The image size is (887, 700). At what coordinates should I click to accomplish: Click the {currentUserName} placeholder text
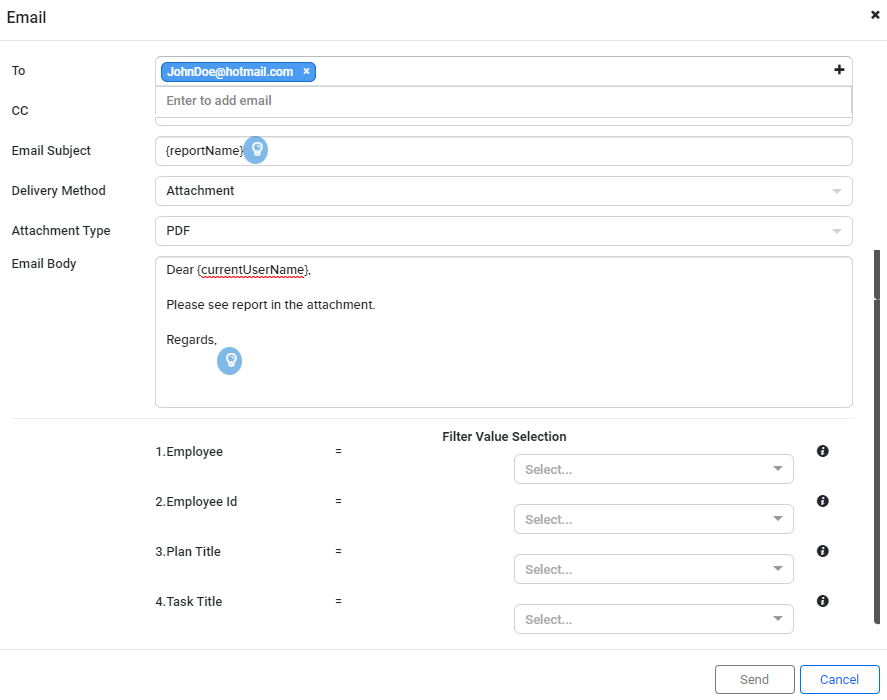[253, 270]
